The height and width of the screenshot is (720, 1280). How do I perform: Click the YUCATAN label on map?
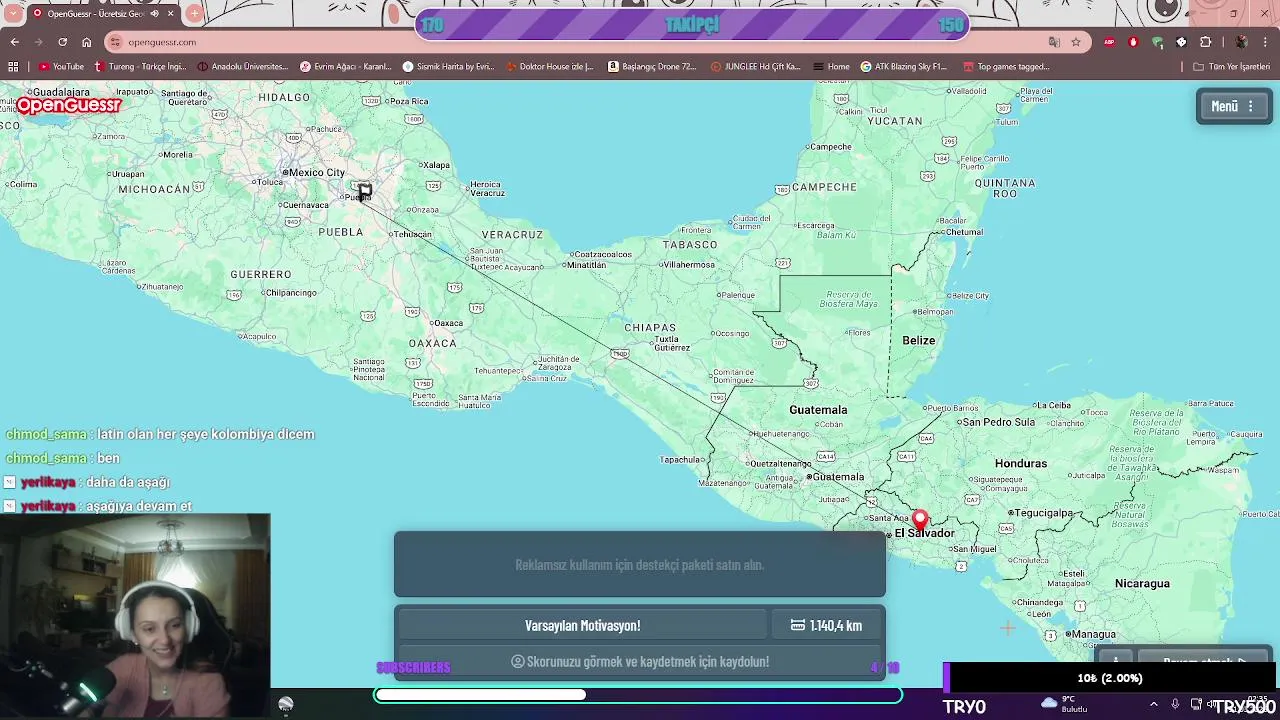[895, 120]
